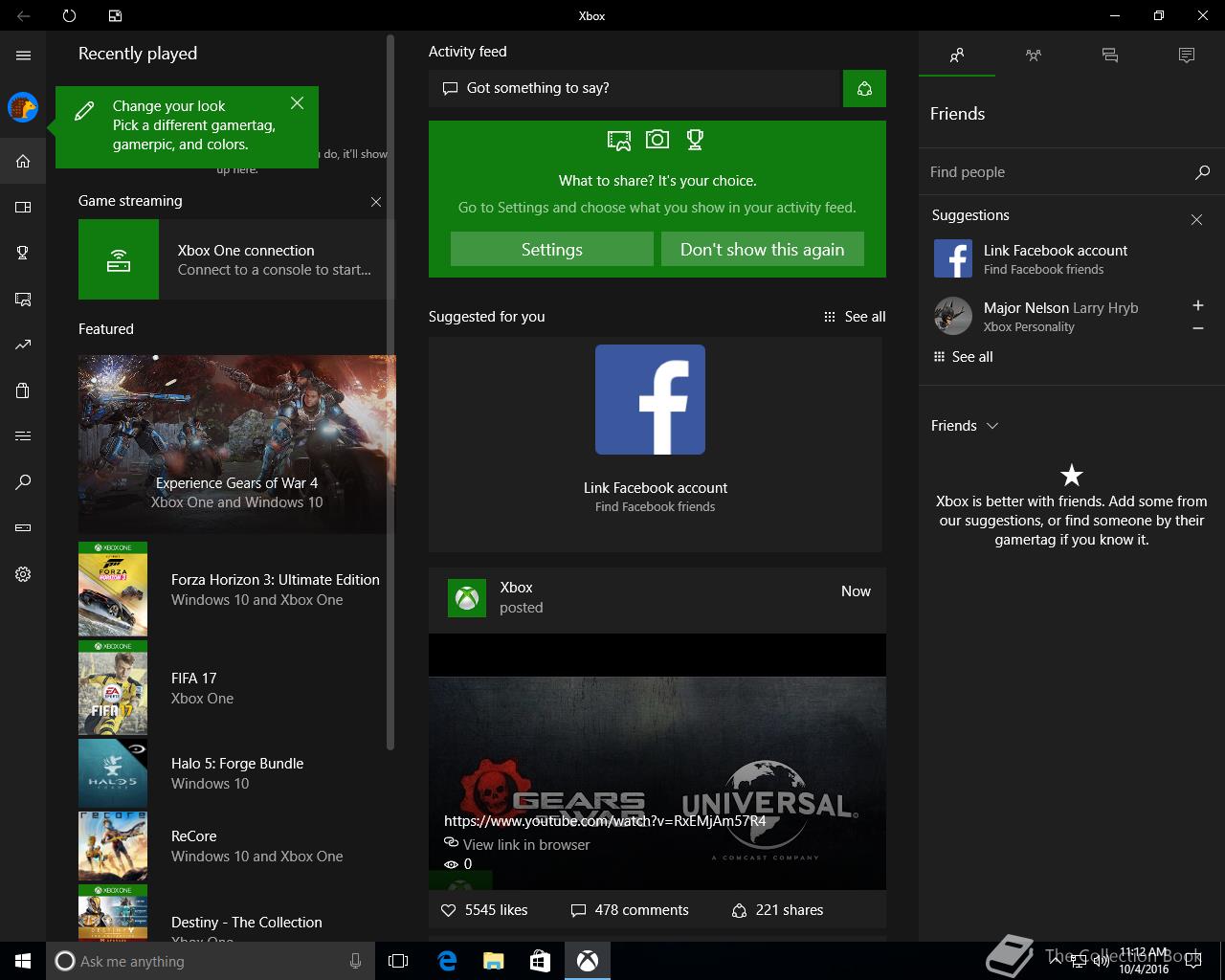Click the Xbox avatar on the post
This screenshot has height=980, width=1225.
[467, 598]
